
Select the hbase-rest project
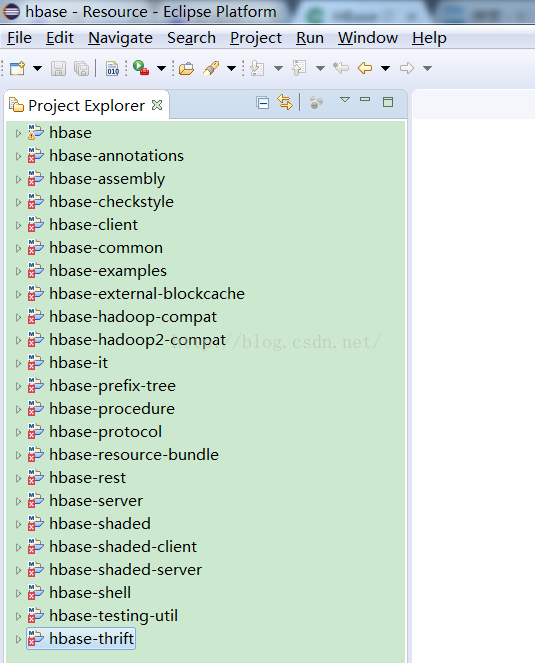pos(87,478)
